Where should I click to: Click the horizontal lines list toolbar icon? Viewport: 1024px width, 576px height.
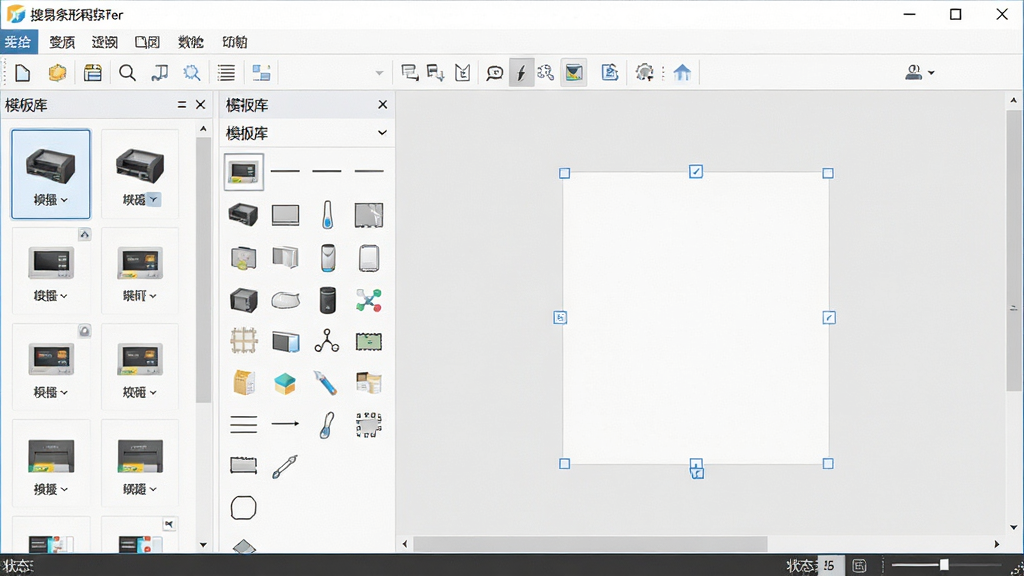click(226, 72)
